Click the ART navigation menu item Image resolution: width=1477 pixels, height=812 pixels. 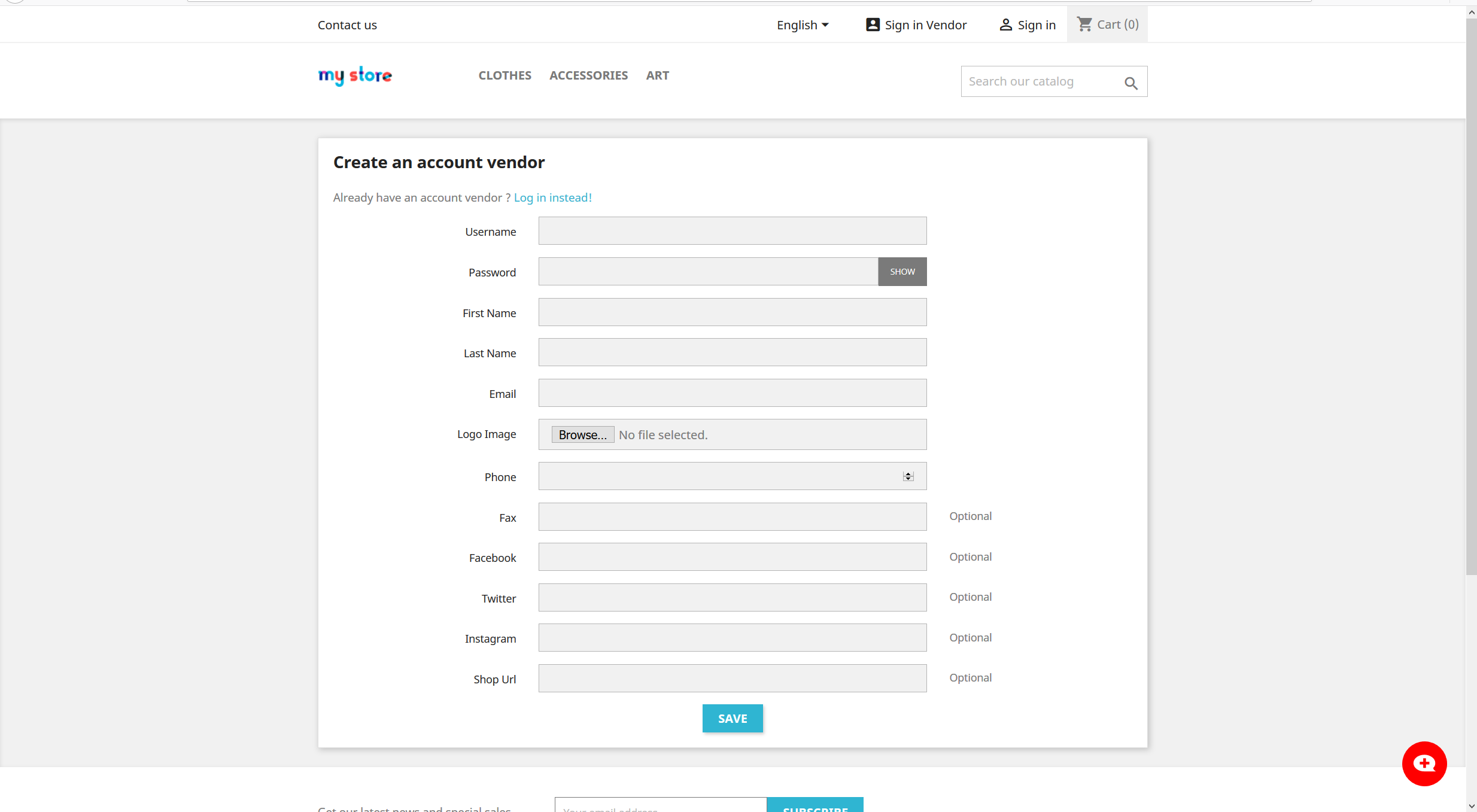tap(658, 75)
